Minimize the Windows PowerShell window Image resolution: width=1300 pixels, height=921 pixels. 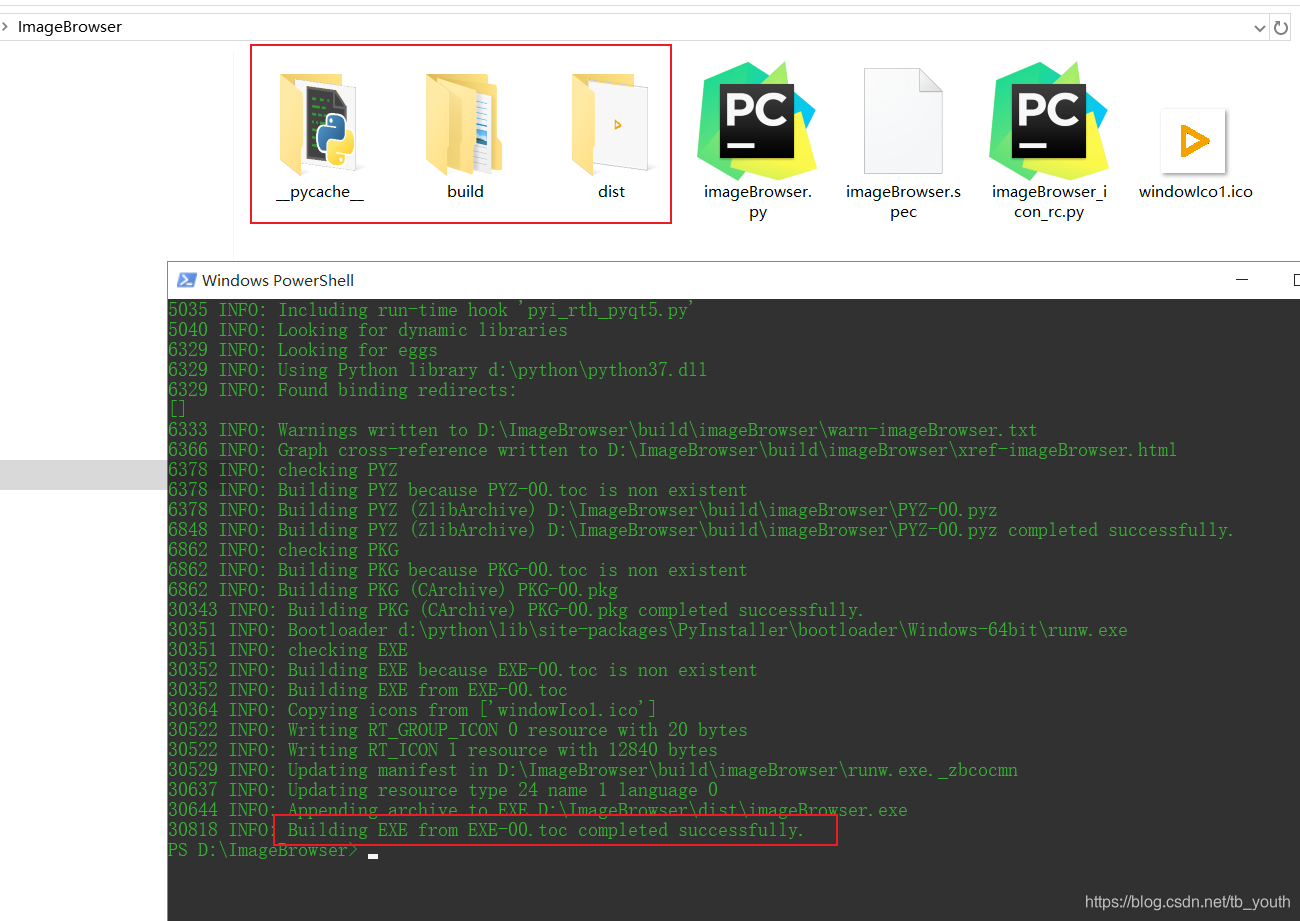[1241, 280]
